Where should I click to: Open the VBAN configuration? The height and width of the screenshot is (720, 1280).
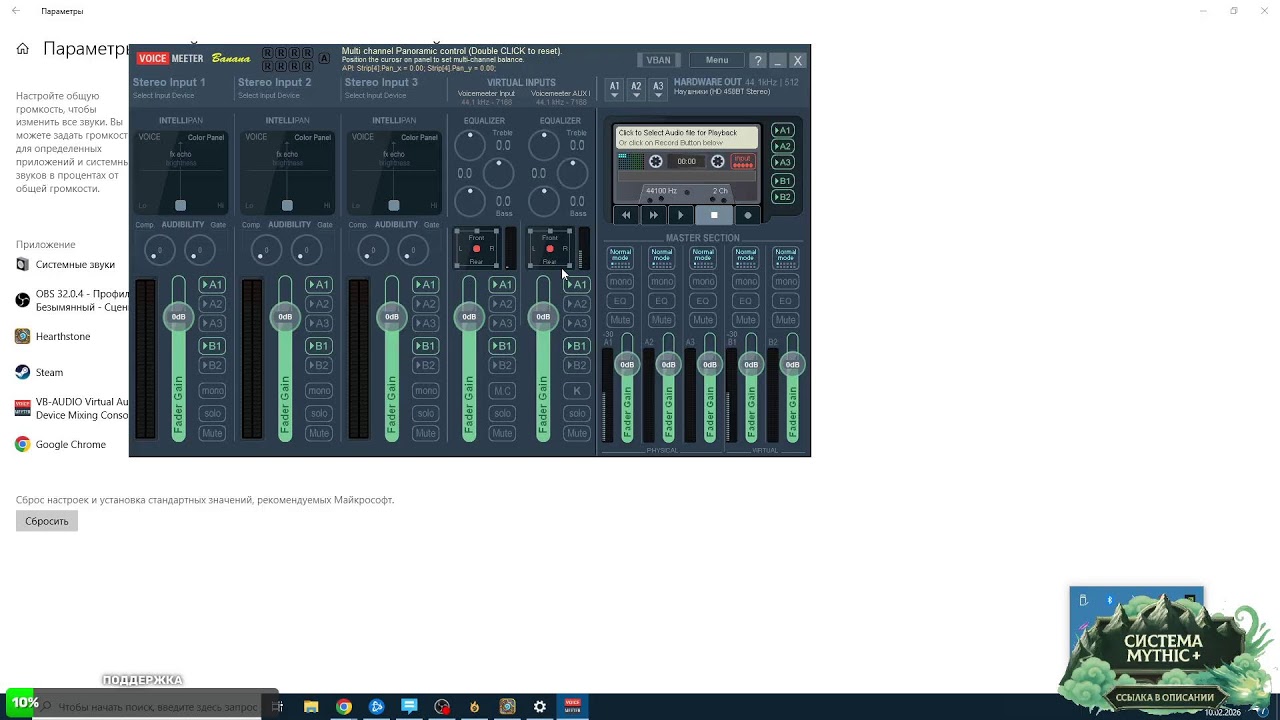coord(658,60)
